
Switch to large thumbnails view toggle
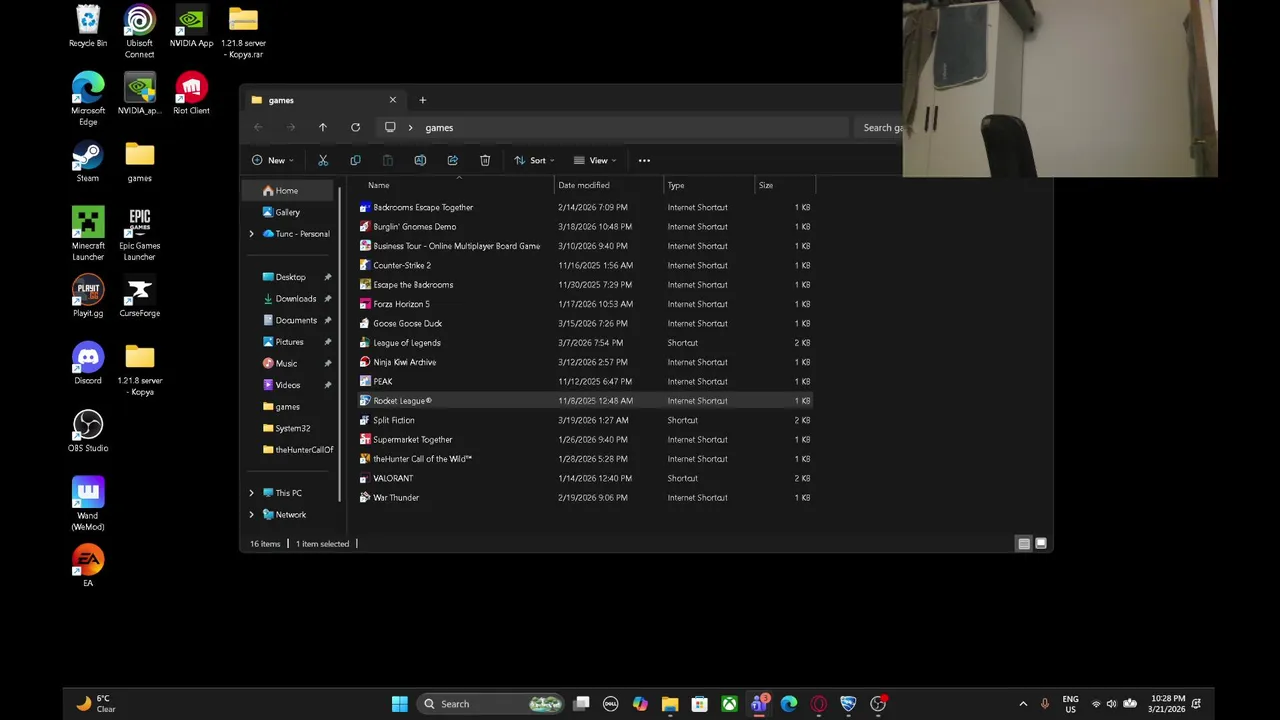1041,544
